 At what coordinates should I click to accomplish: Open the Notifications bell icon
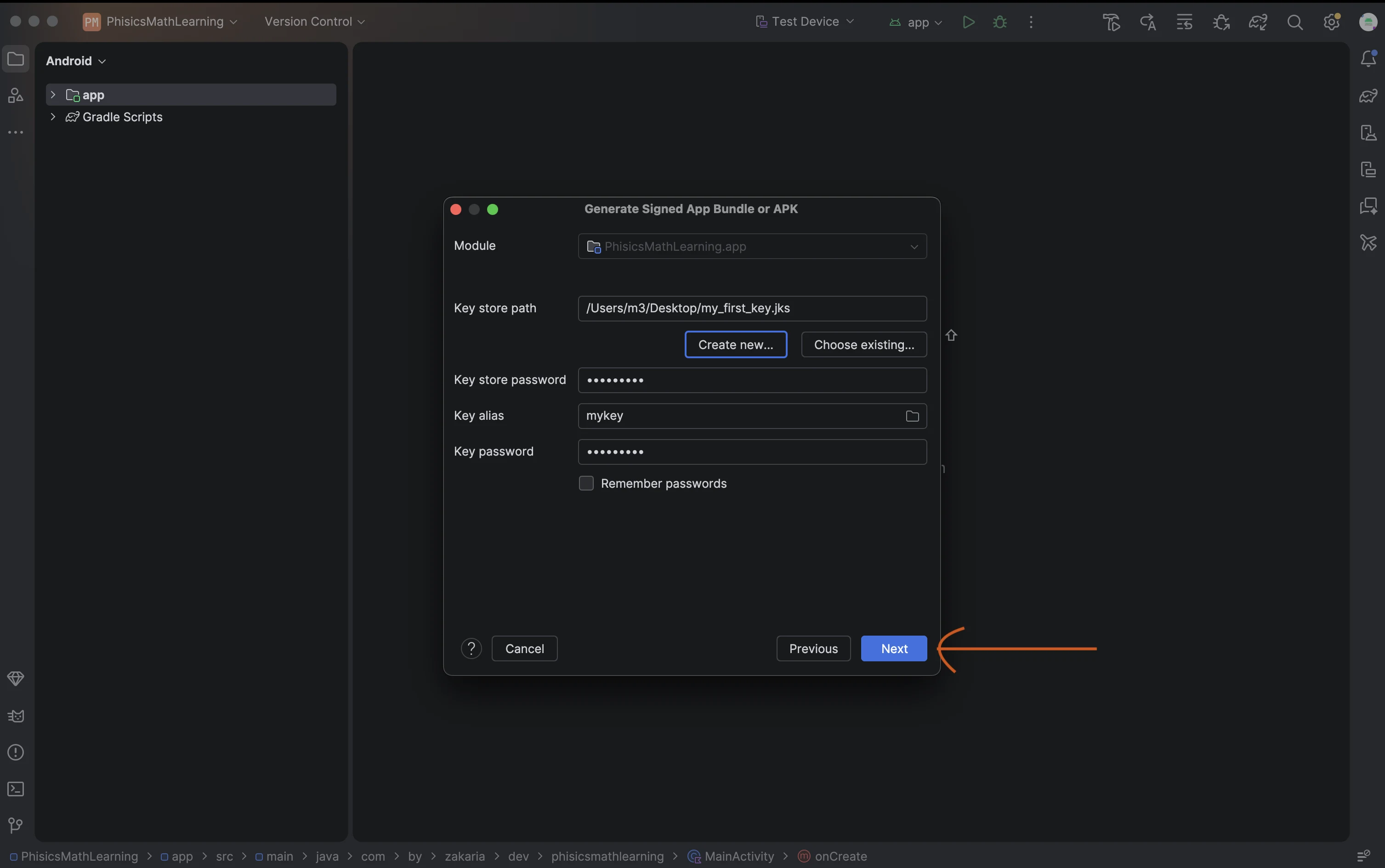(1368, 59)
